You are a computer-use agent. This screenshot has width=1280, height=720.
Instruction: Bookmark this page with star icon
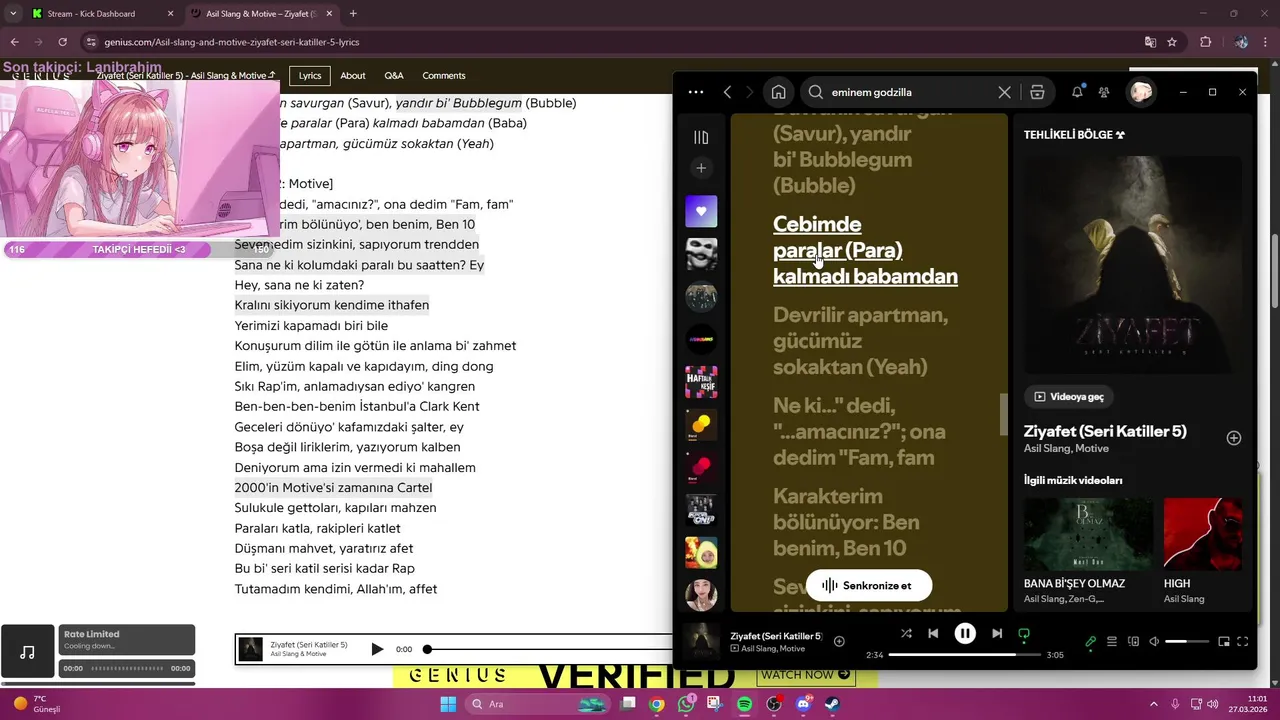(x=1172, y=42)
